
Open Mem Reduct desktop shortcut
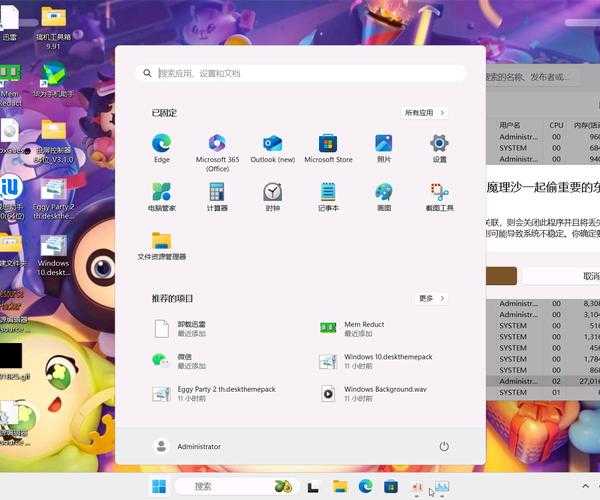11,86
